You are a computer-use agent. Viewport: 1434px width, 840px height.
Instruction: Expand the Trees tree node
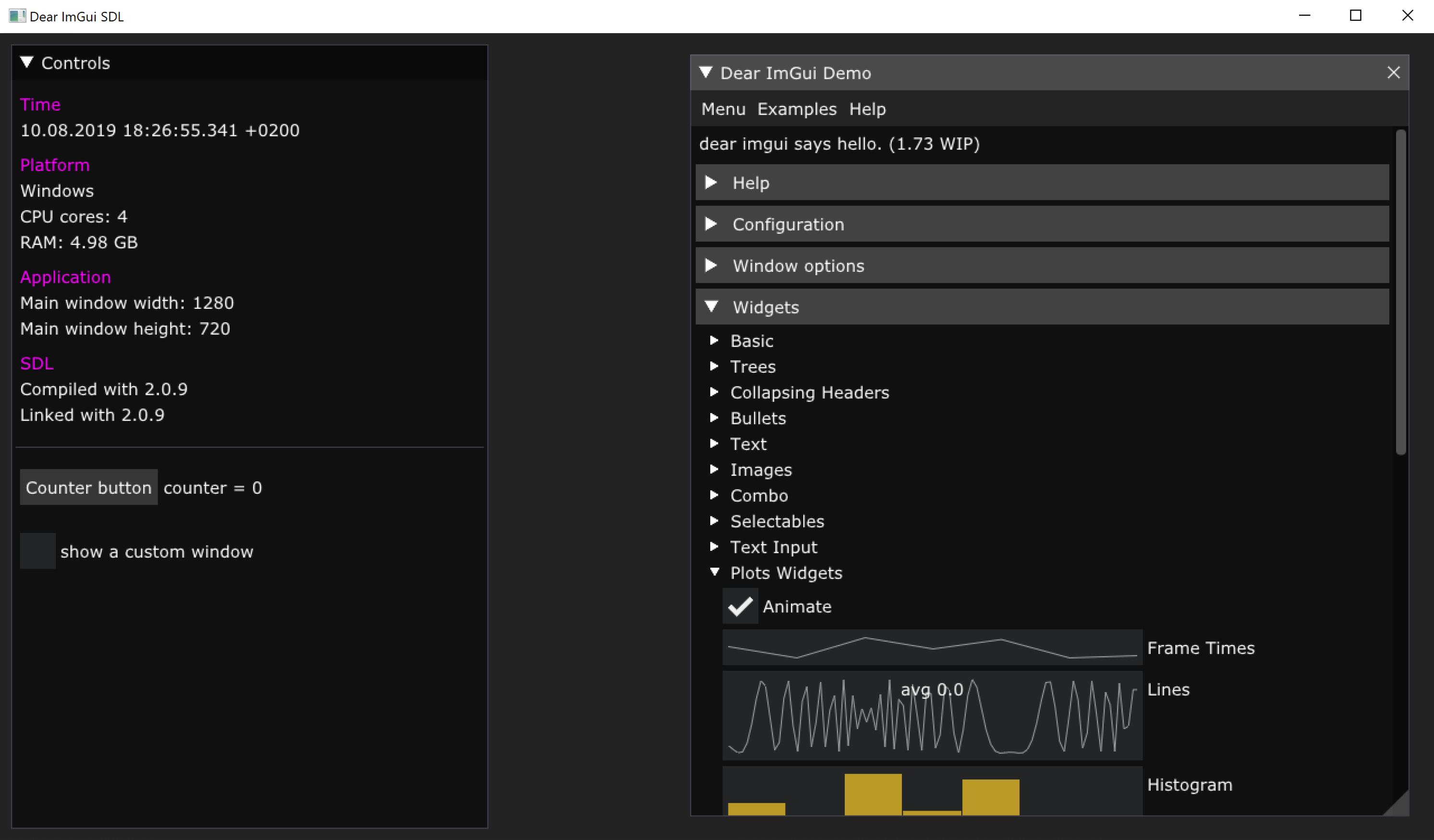(x=714, y=366)
